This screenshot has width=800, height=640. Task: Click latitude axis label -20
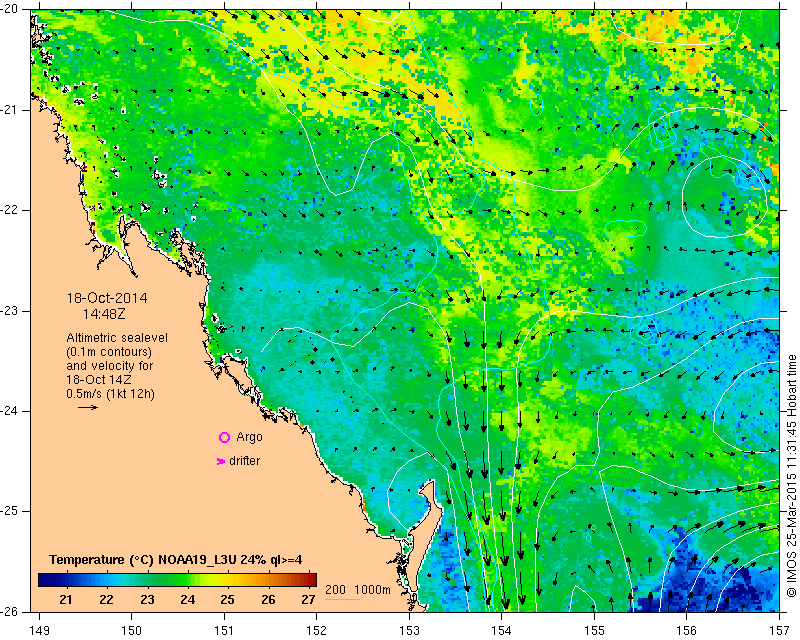pyautogui.click(x=9, y=10)
